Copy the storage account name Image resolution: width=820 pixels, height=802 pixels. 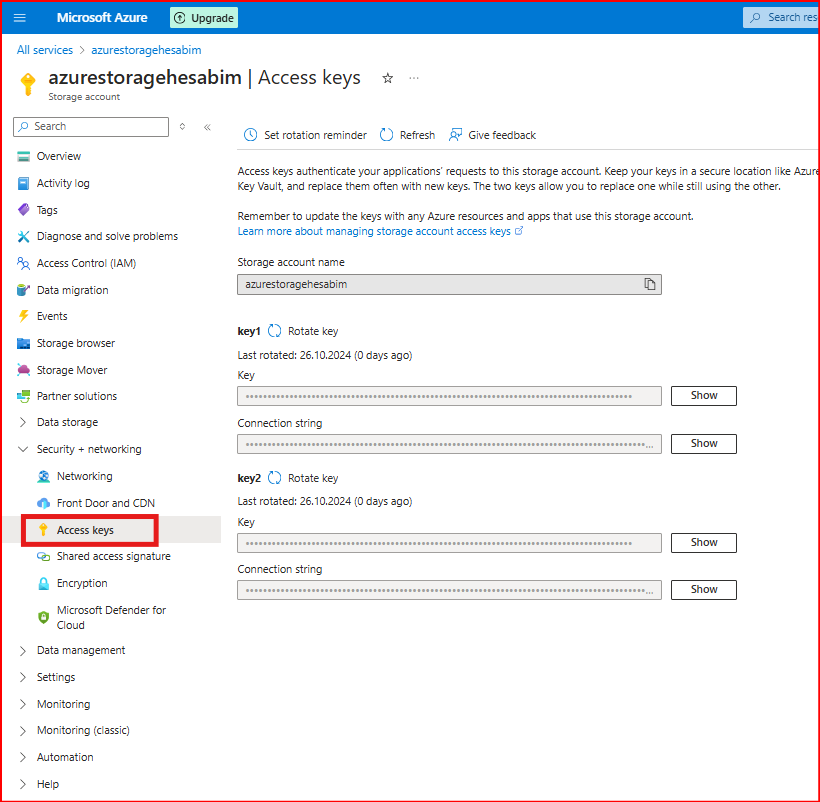pos(650,284)
